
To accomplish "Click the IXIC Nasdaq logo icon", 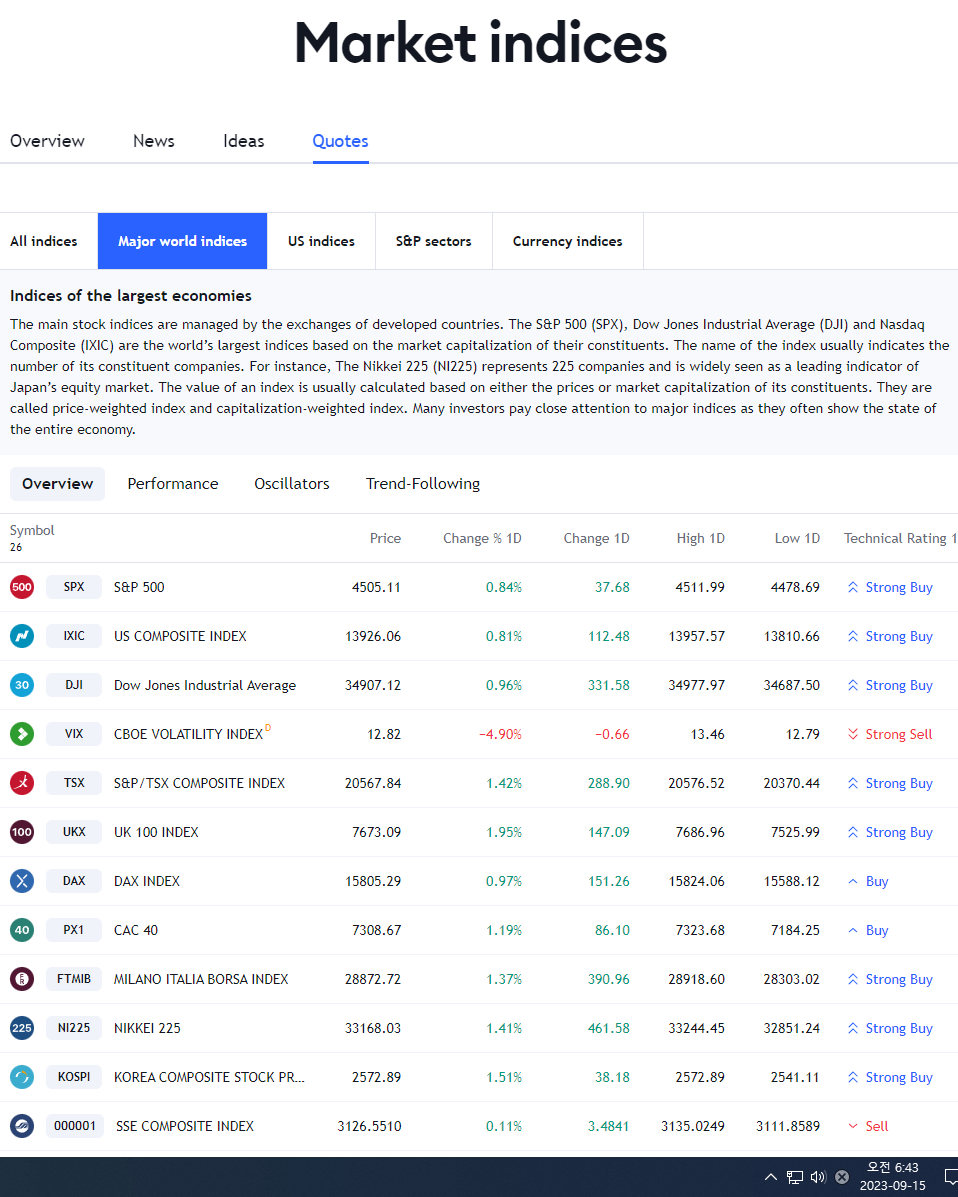I will pyautogui.click(x=22, y=636).
